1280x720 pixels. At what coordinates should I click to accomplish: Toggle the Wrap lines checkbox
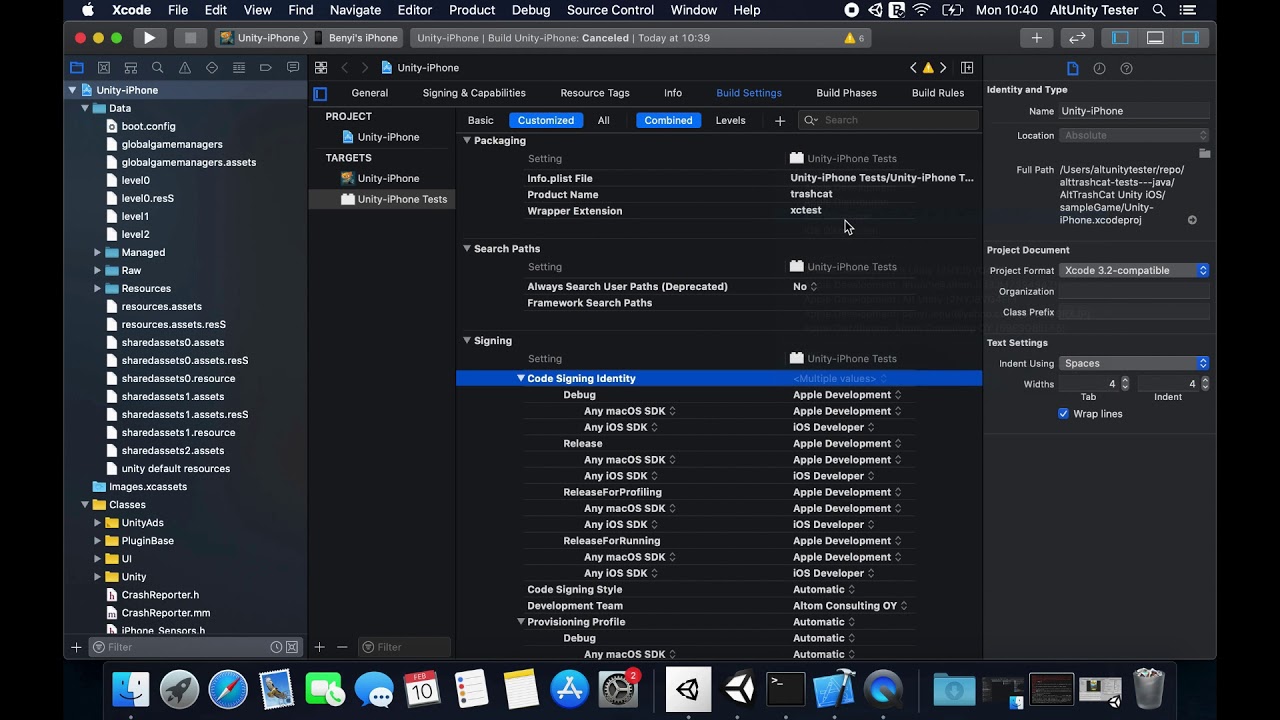click(x=1063, y=414)
